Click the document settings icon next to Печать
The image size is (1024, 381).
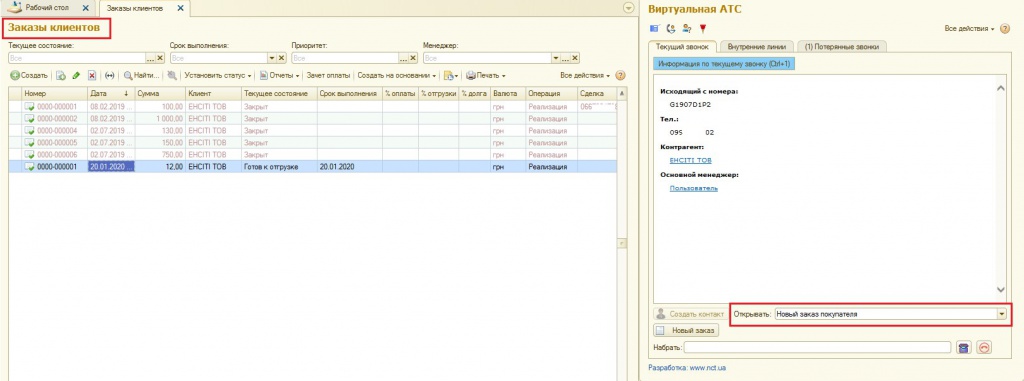pyautogui.click(x=451, y=76)
